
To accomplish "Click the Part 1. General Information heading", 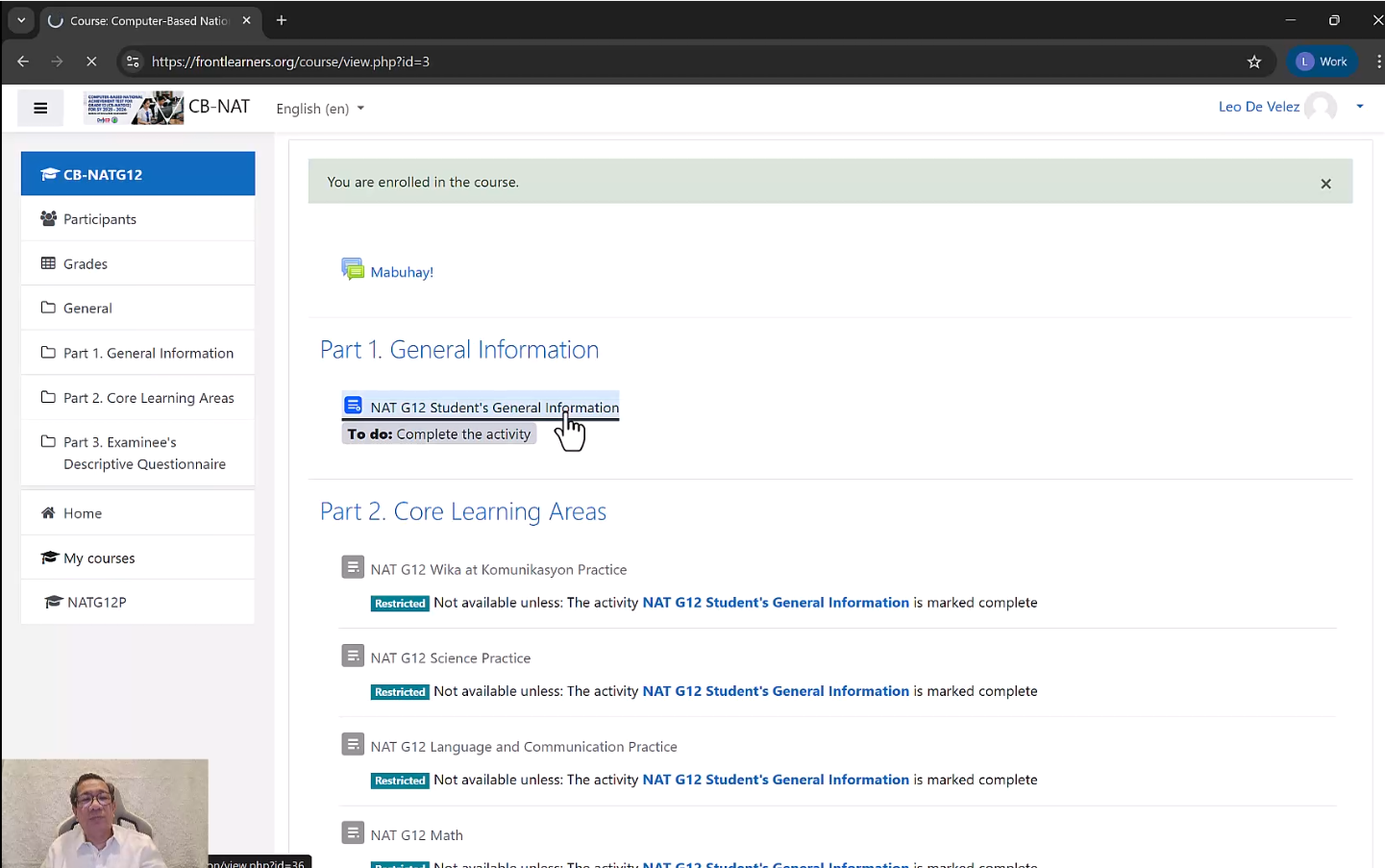I will [x=459, y=350].
